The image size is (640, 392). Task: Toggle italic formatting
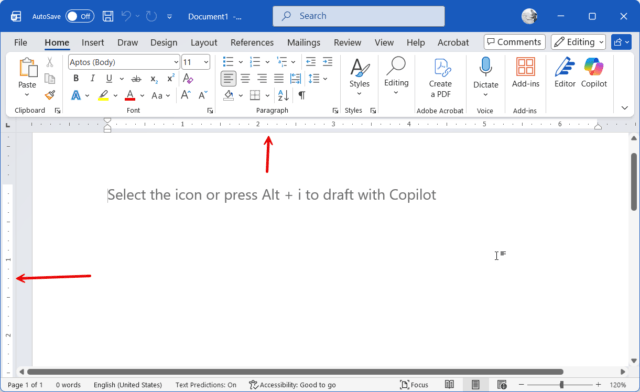point(93,78)
